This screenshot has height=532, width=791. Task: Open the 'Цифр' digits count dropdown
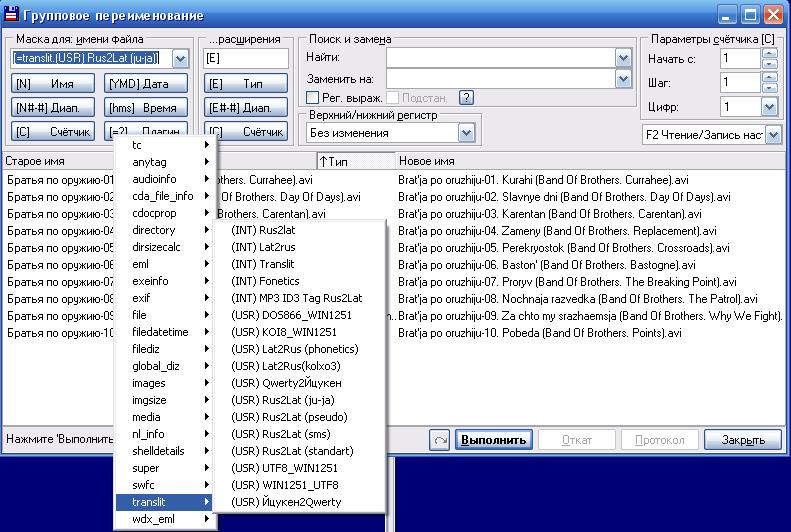769,107
